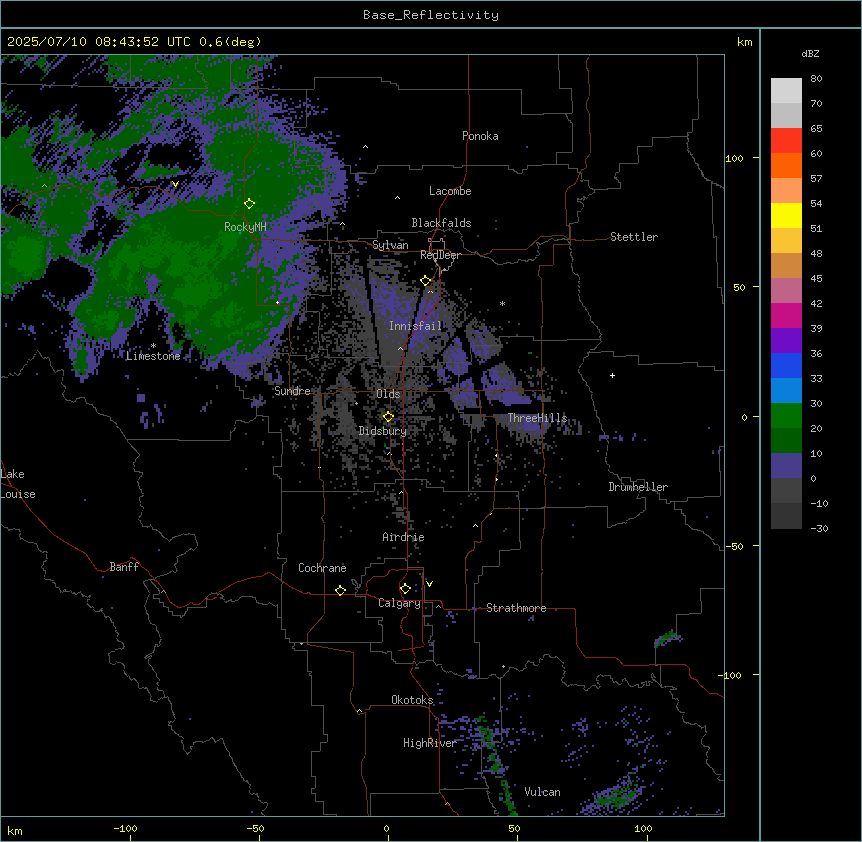Click the yellow V marker west of RockyMH

(x=175, y=184)
